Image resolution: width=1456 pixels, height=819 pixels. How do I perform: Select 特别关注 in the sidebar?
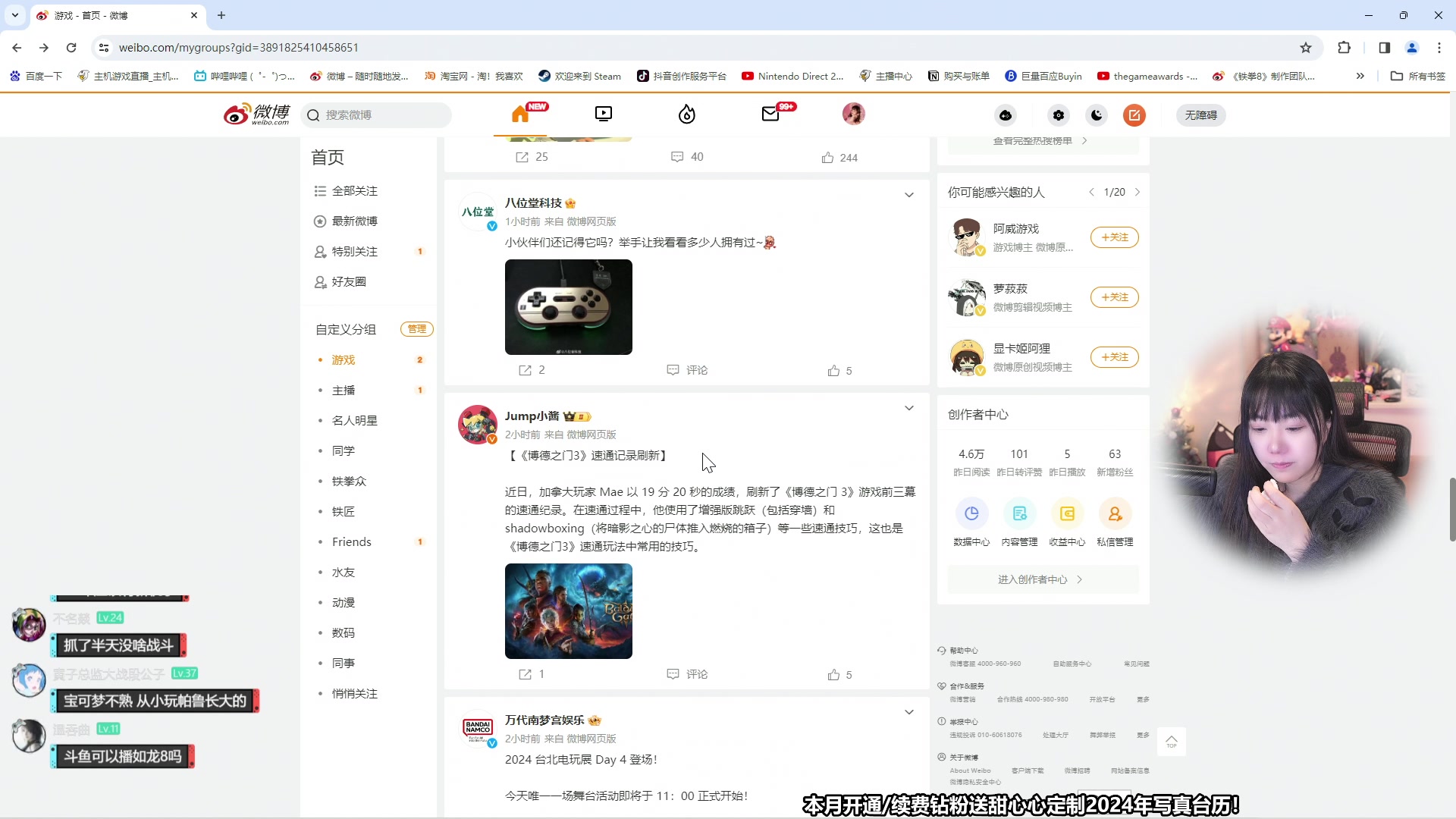[x=356, y=251]
